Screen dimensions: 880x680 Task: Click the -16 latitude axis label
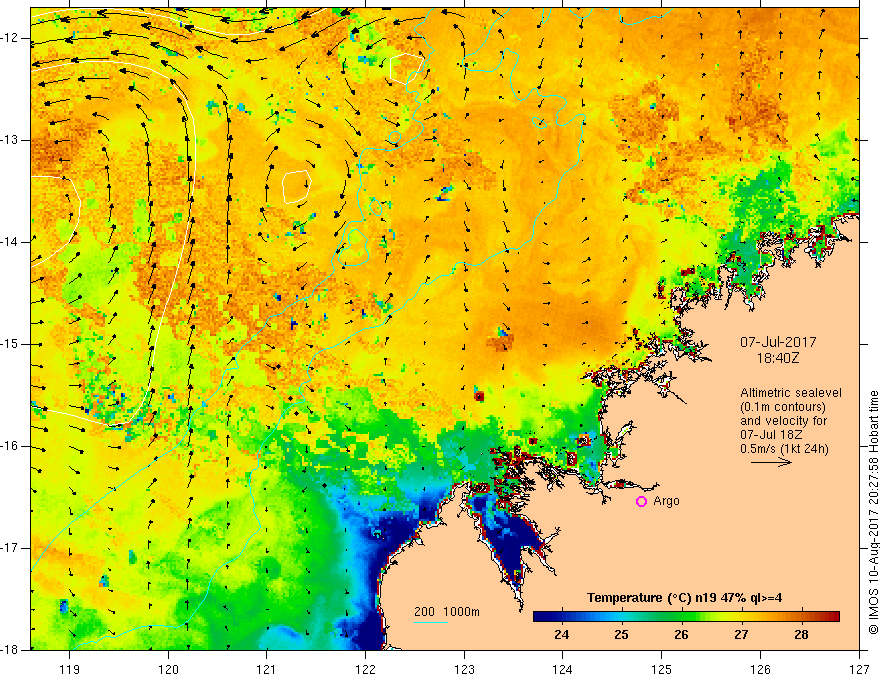pos(11,447)
